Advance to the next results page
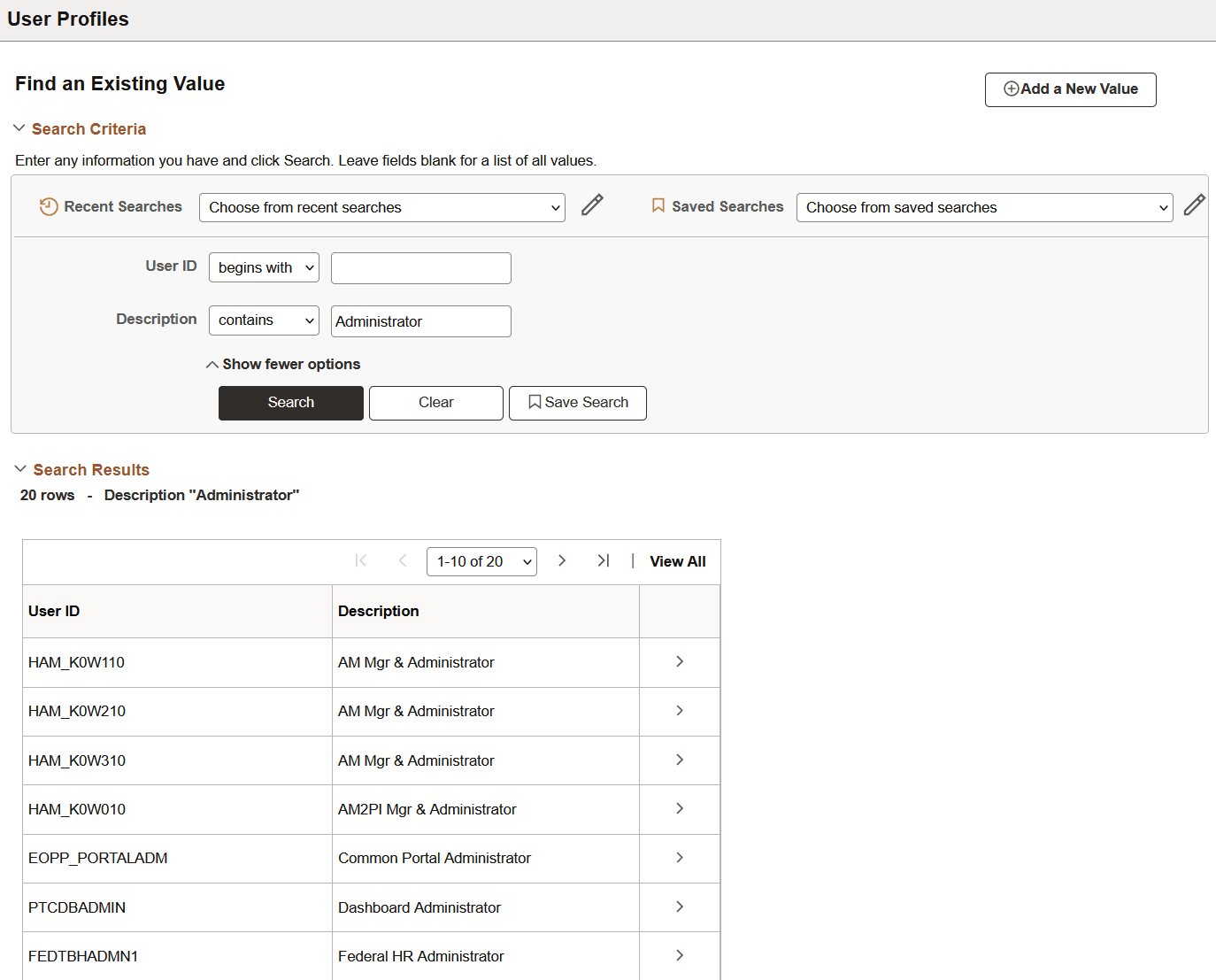 pos(562,560)
